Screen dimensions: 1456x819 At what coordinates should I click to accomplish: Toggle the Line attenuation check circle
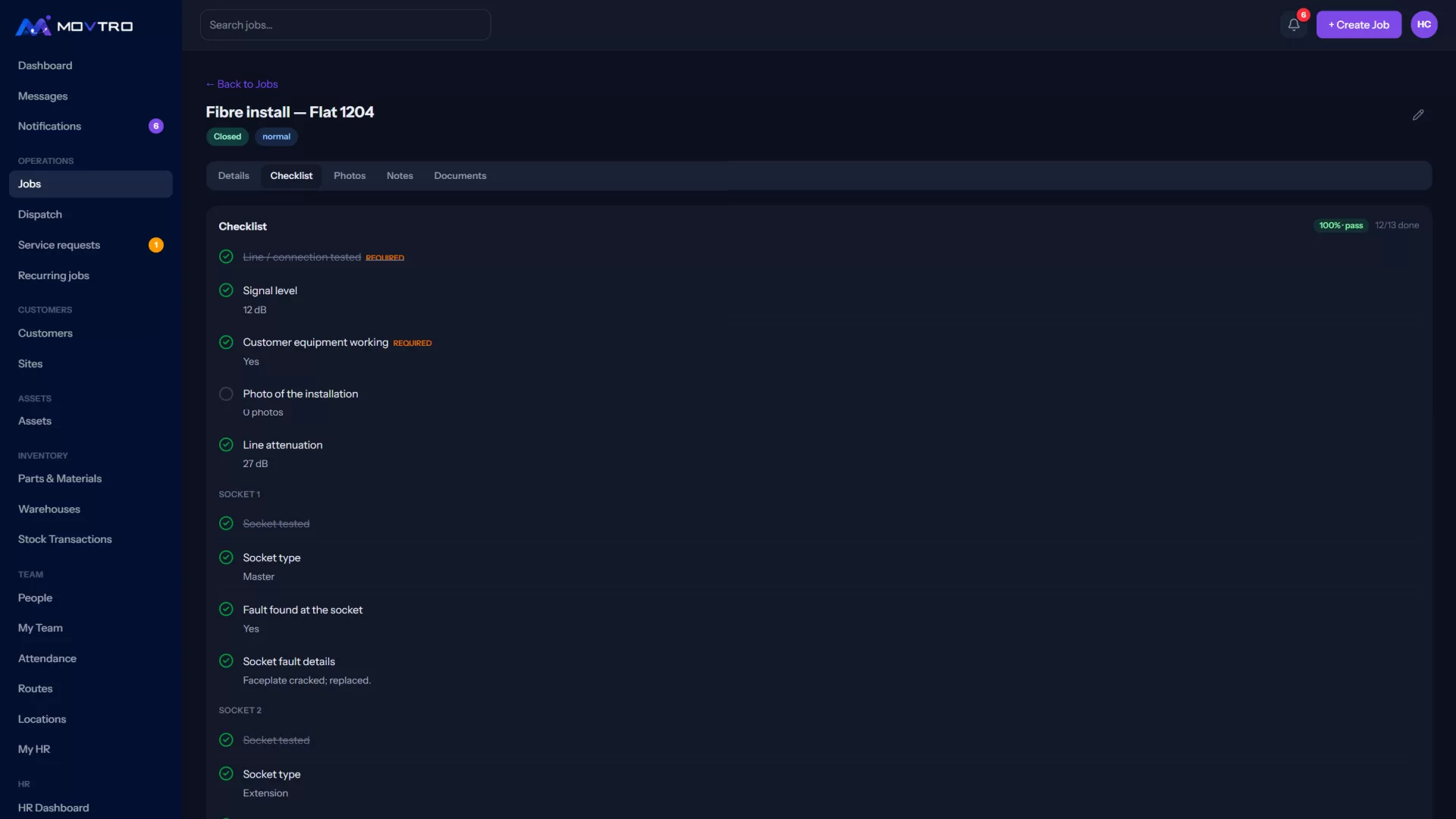click(226, 444)
